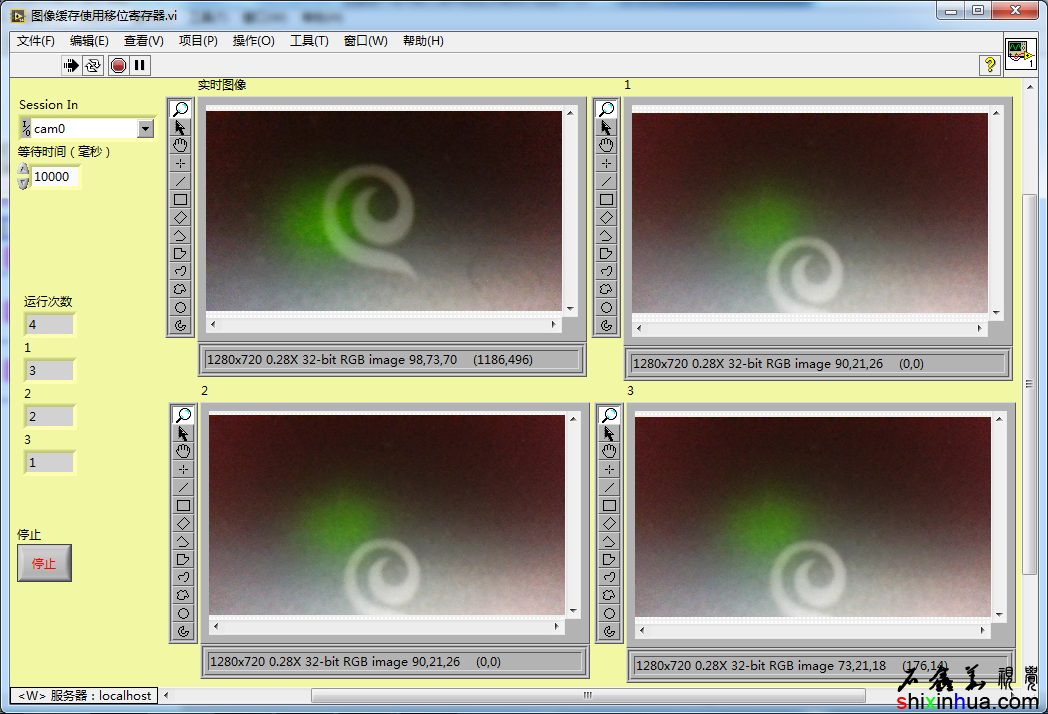Select the Oval tool in display 3 palette
Image resolution: width=1048 pixels, height=714 pixels.
(x=609, y=613)
